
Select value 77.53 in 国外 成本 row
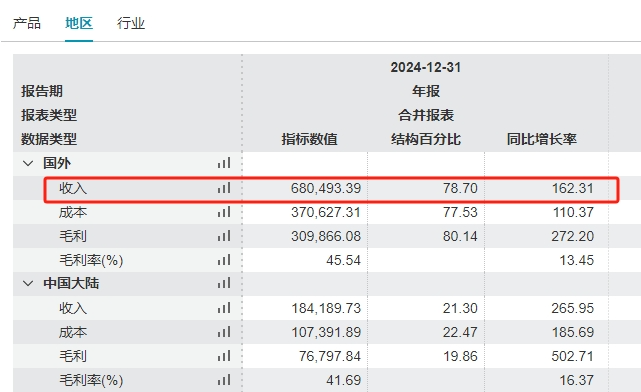pos(460,213)
